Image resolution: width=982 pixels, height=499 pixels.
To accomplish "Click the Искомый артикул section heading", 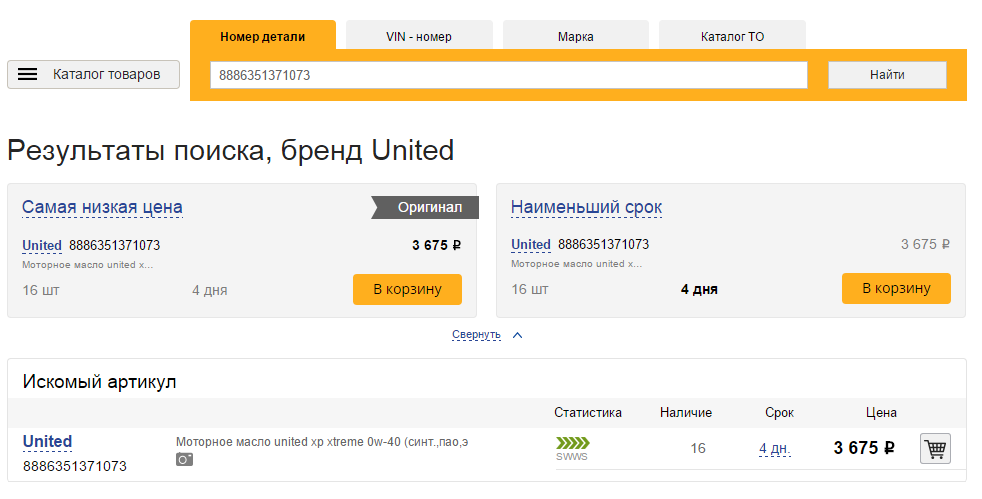I will [99, 382].
